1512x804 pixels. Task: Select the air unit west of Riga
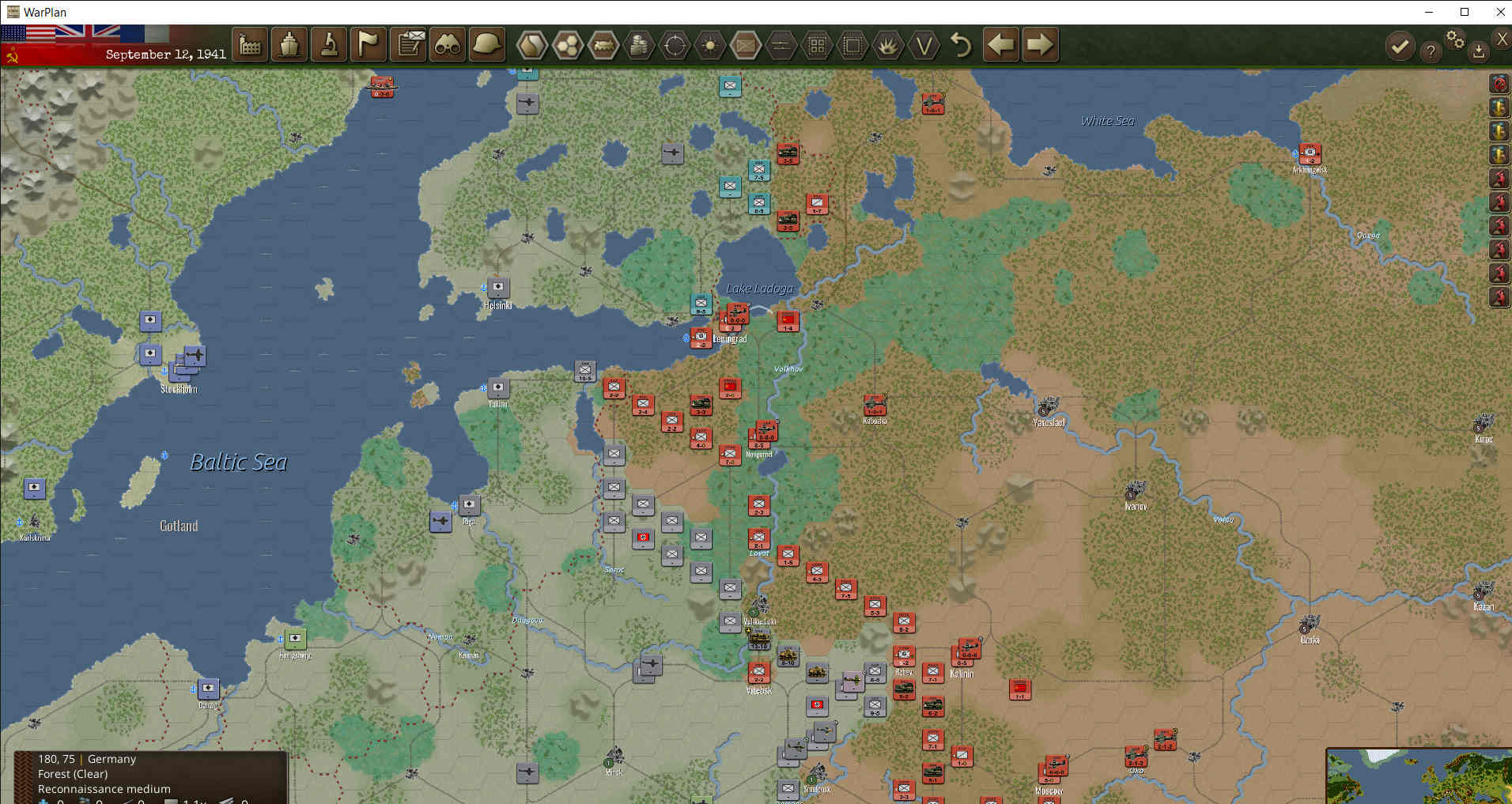440,521
